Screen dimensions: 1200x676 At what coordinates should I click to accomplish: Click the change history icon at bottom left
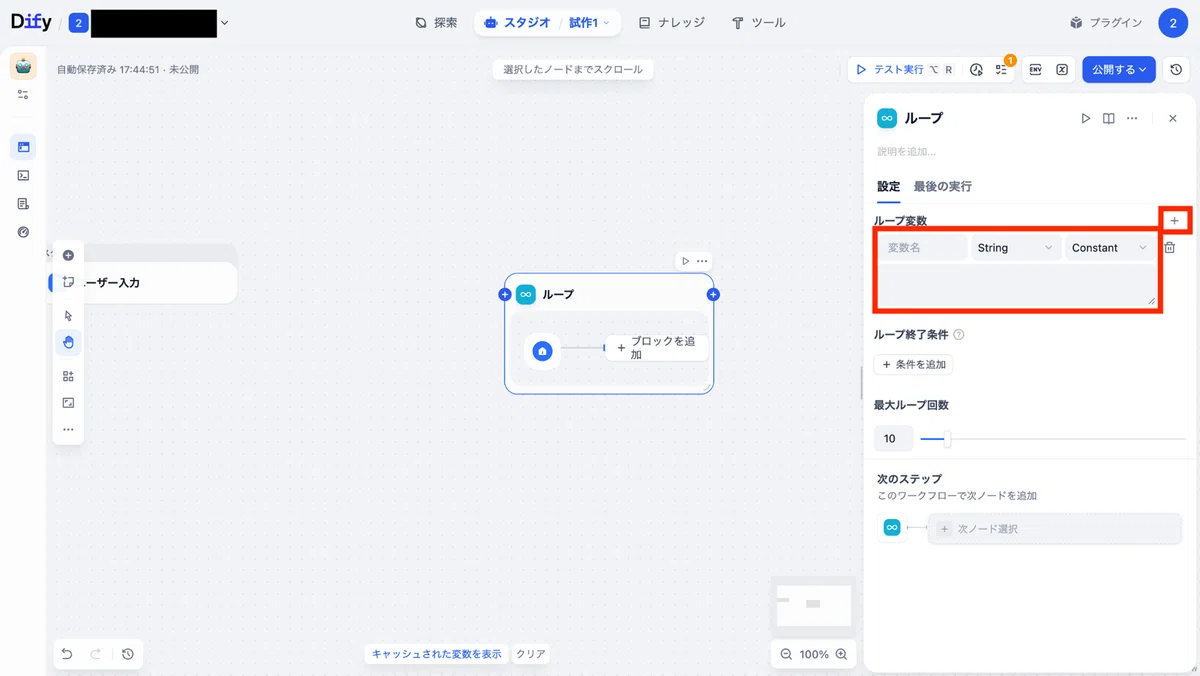tap(128, 654)
